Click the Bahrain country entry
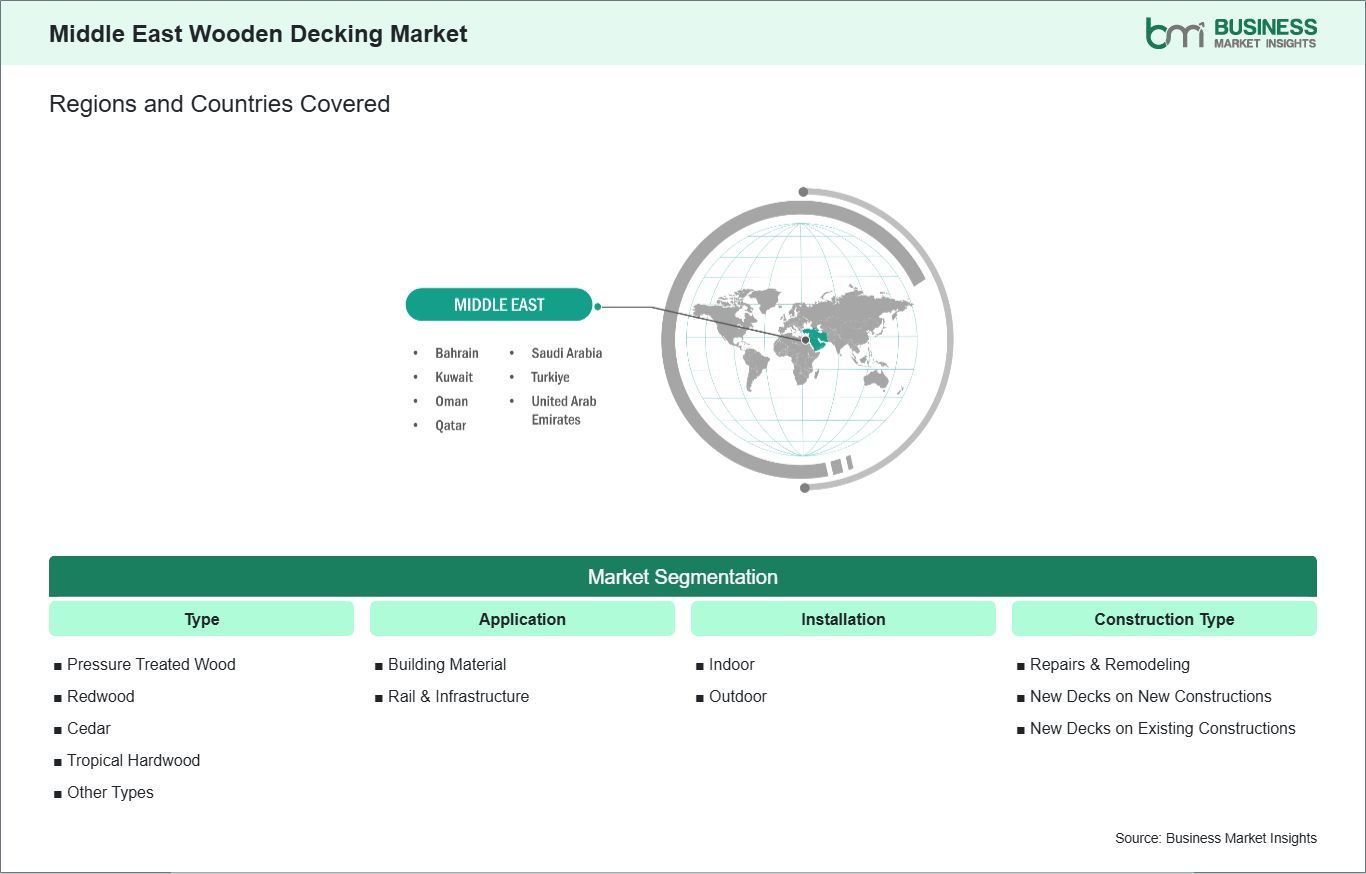The image size is (1366, 874). (457, 353)
